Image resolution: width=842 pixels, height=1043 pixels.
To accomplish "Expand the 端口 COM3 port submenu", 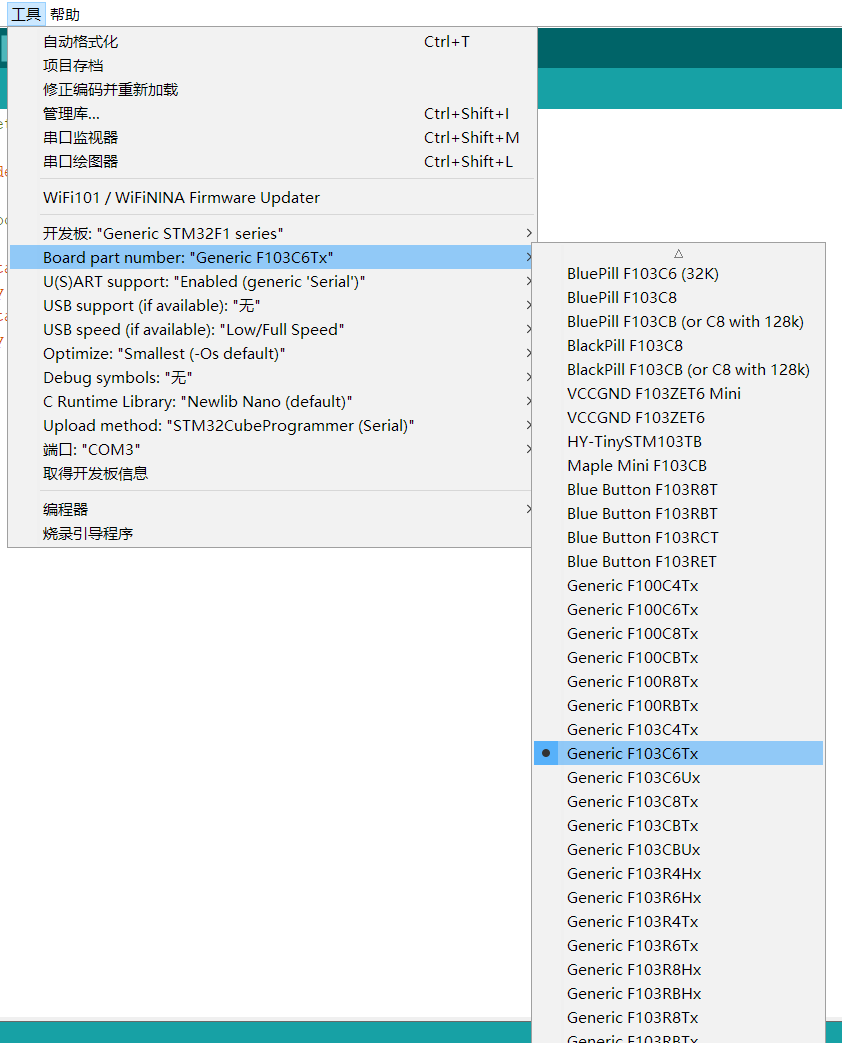I will tap(85, 449).
